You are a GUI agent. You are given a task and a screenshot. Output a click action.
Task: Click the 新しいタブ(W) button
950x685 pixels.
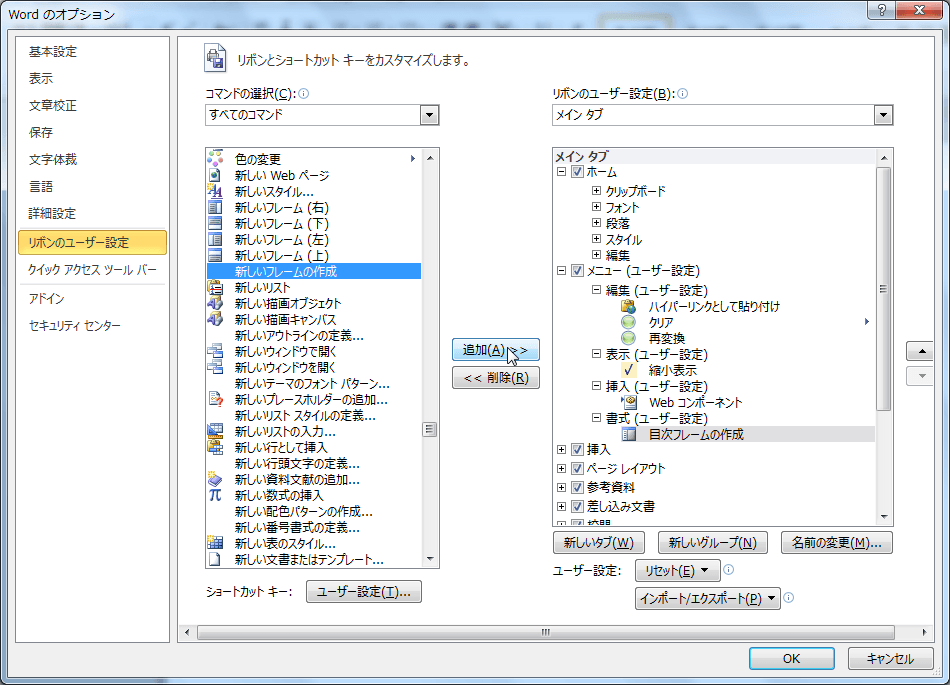[599, 542]
